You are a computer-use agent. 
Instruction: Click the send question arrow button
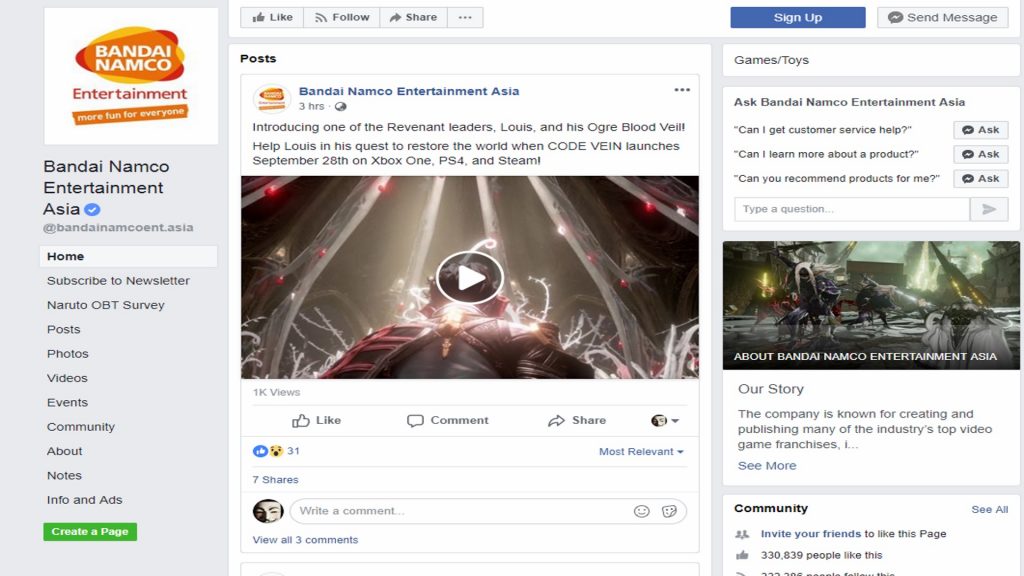pos(989,209)
